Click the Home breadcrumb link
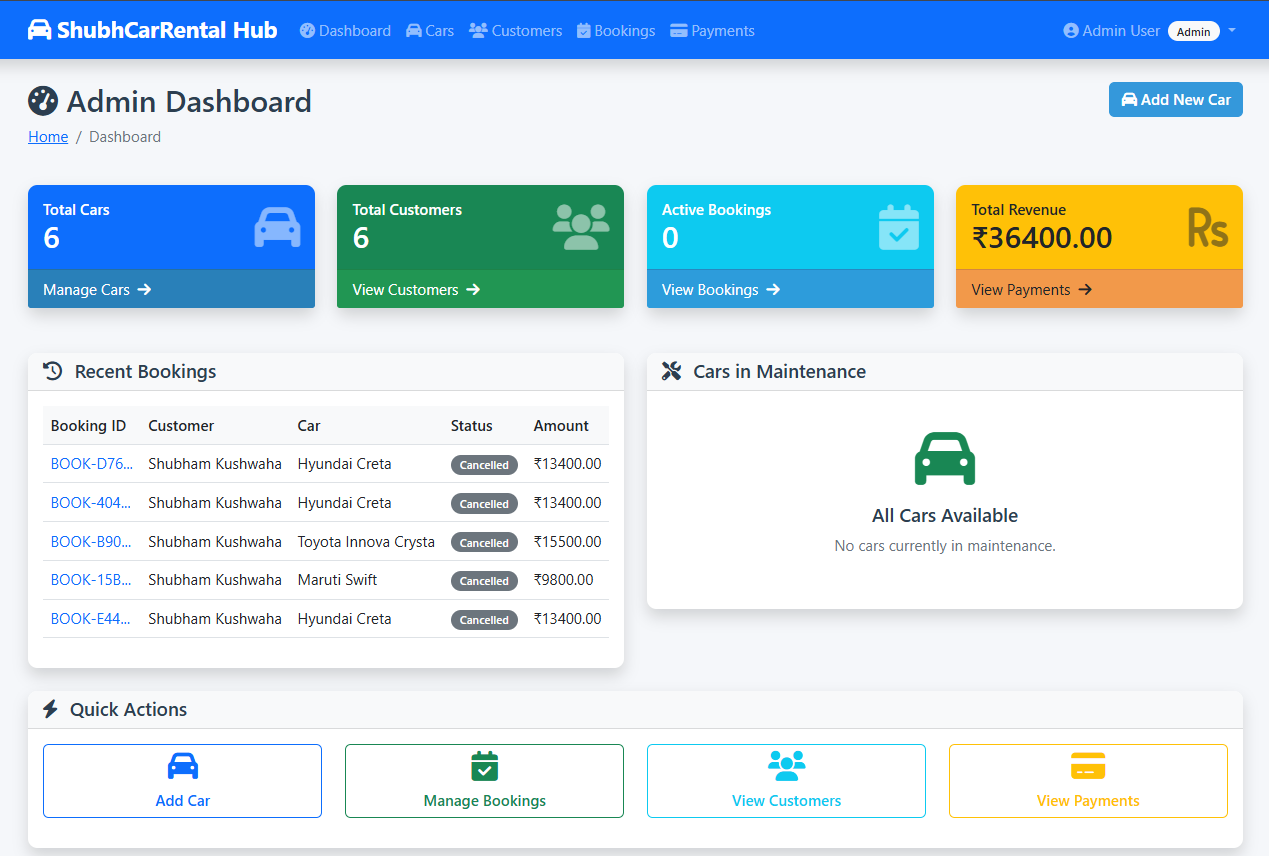This screenshot has width=1269, height=856. pyautogui.click(x=48, y=137)
